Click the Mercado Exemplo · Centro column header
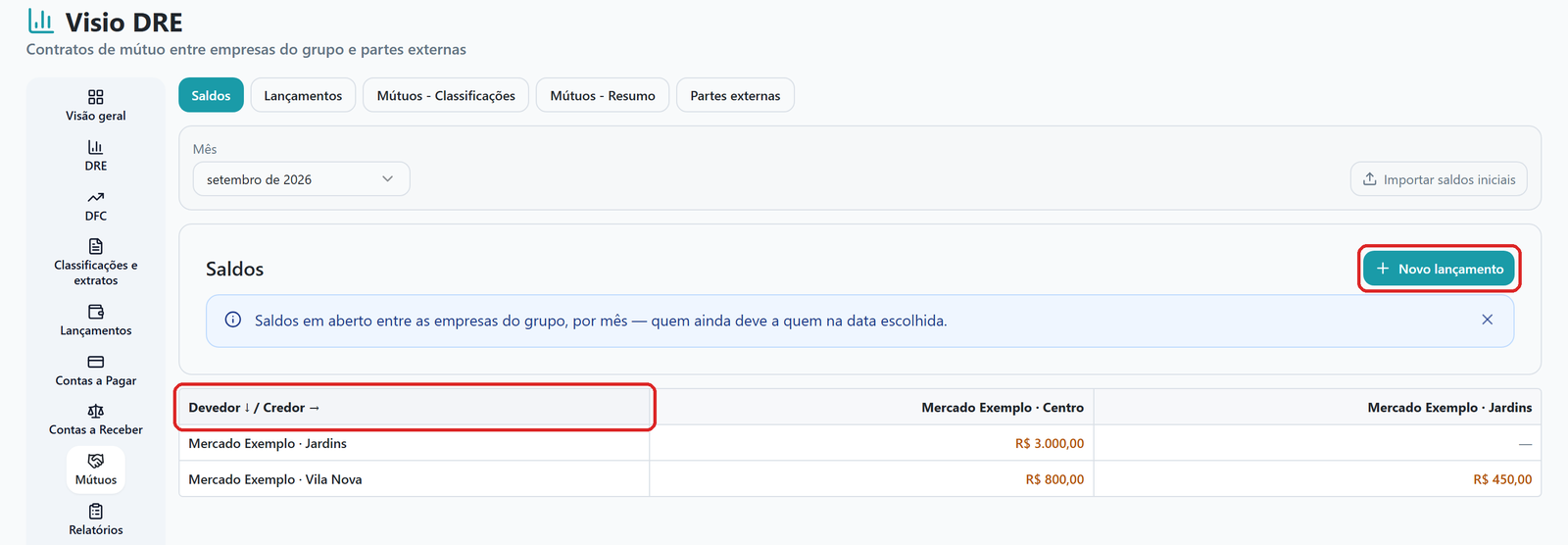Viewport: 1568px width, 545px height. tap(871, 407)
